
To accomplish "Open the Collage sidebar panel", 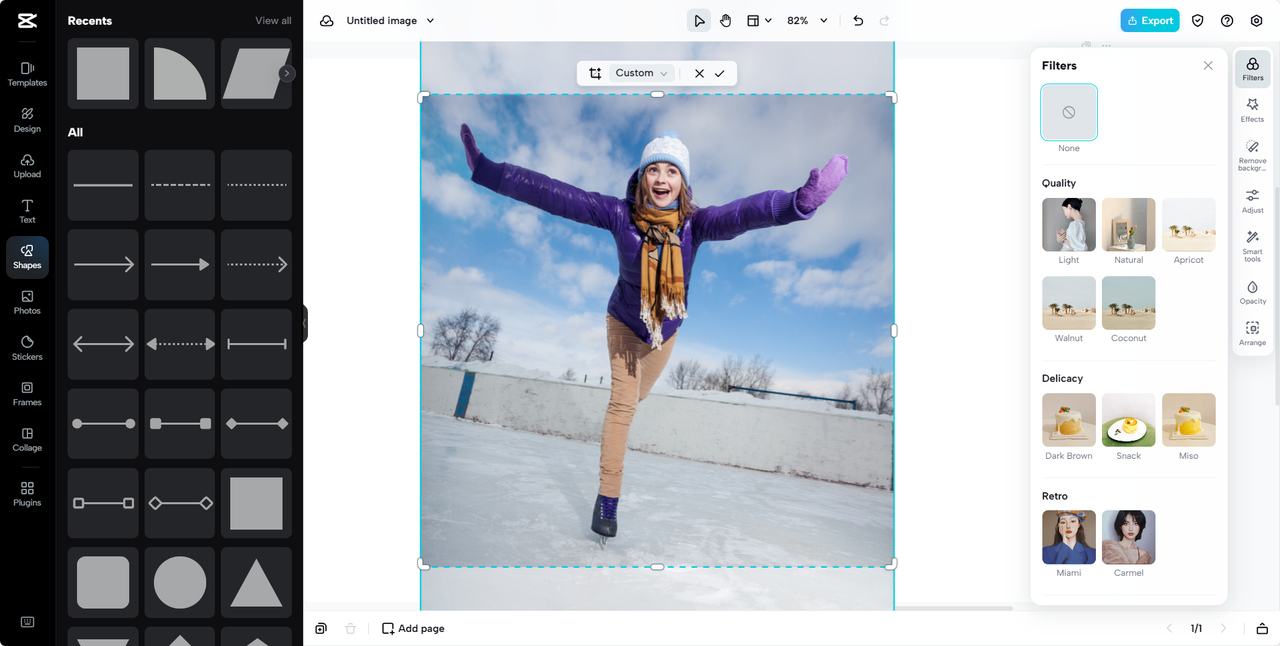I will click(x=27, y=440).
